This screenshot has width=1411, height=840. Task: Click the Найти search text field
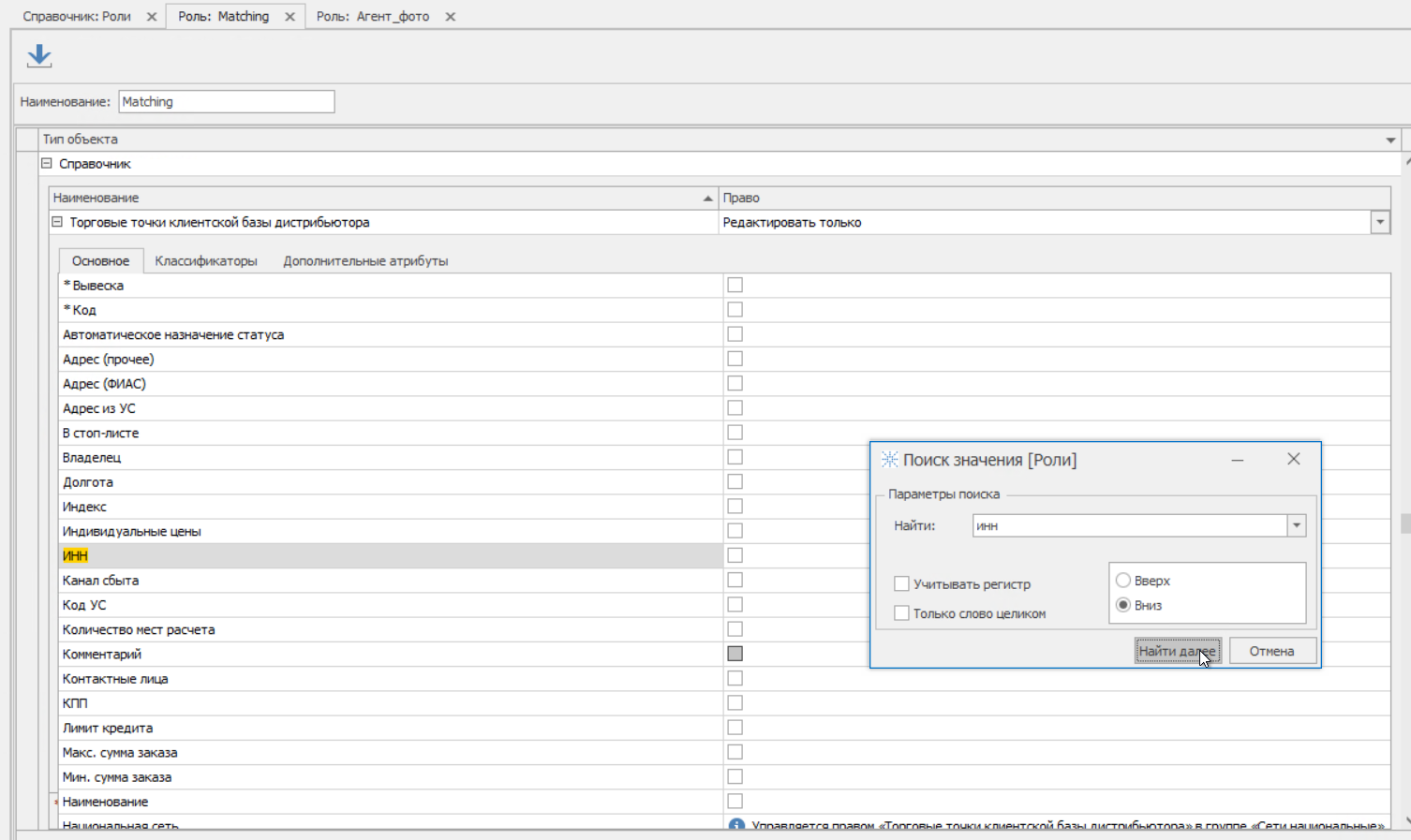(x=1130, y=525)
